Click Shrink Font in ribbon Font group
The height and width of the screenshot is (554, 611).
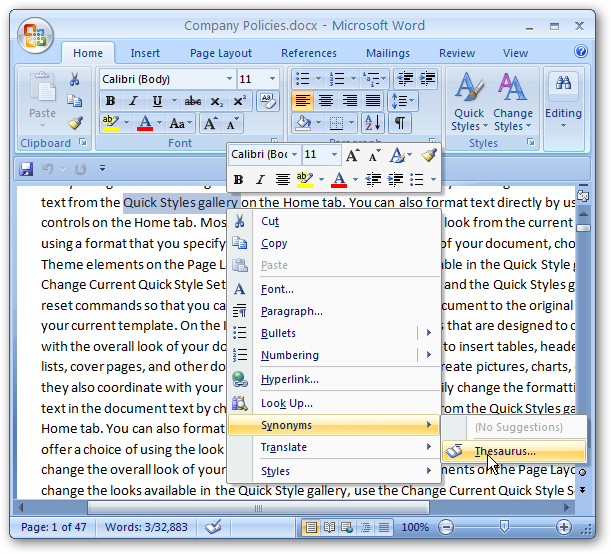[x=233, y=124]
